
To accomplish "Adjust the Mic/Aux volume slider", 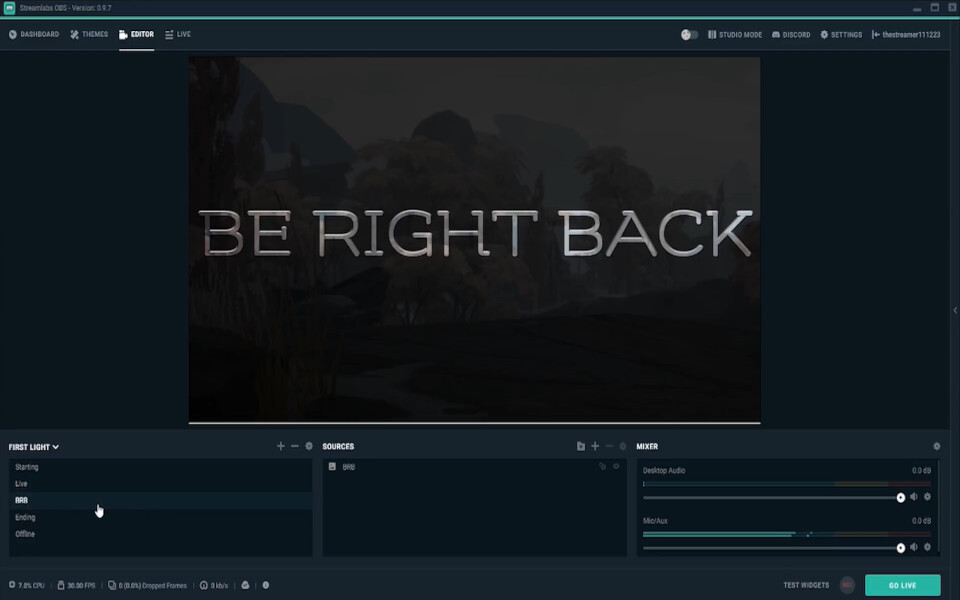I will pyautogui.click(x=774, y=548).
